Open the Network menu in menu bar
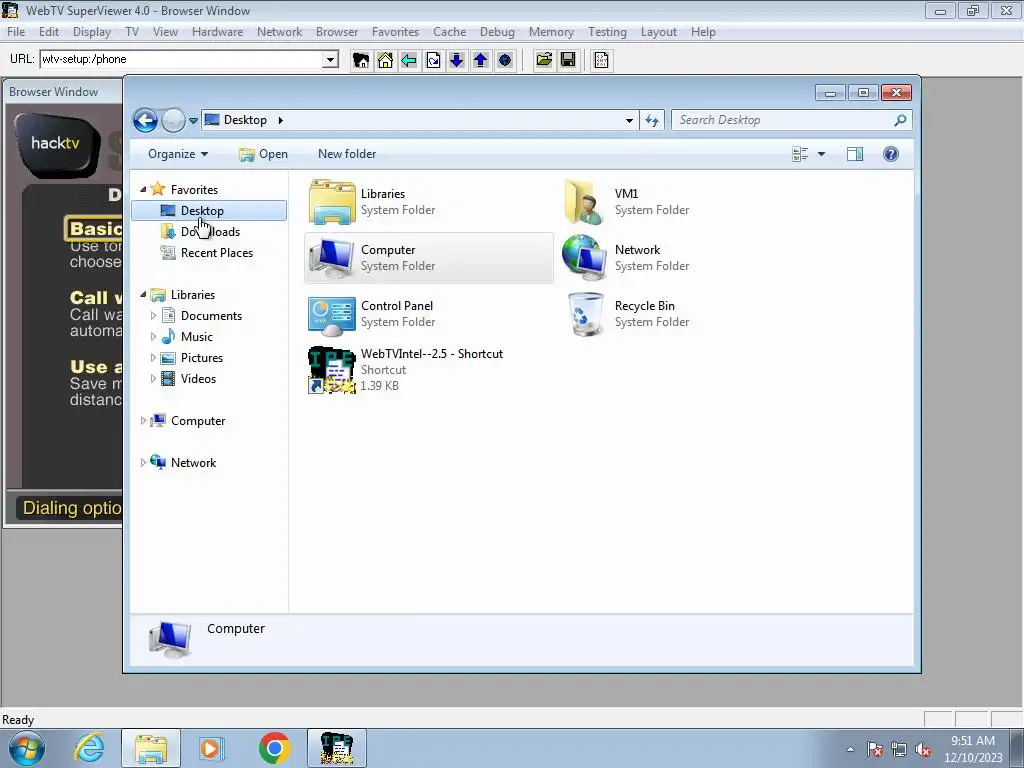Image resolution: width=1024 pixels, height=768 pixels. [280, 31]
